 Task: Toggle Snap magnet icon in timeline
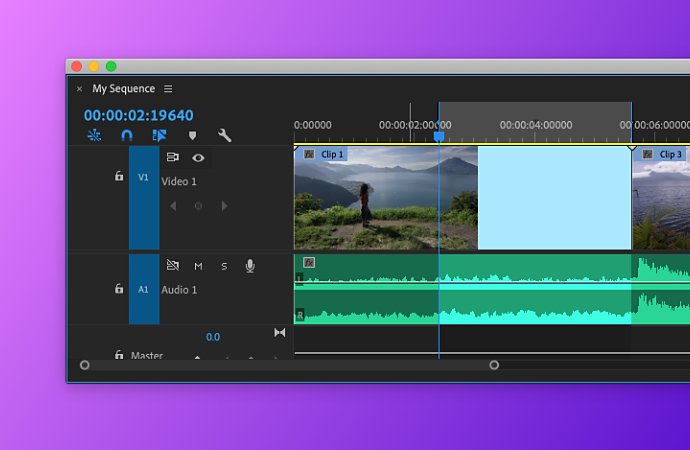click(x=127, y=135)
